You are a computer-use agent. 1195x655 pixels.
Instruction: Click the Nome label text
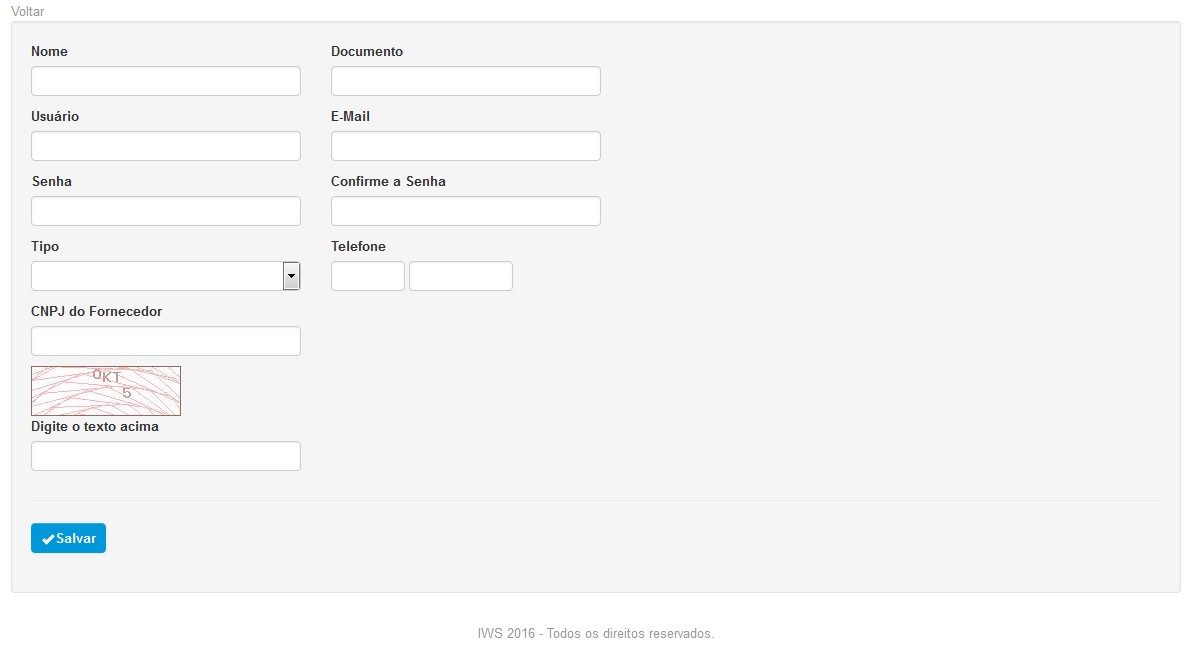[50, 51]
